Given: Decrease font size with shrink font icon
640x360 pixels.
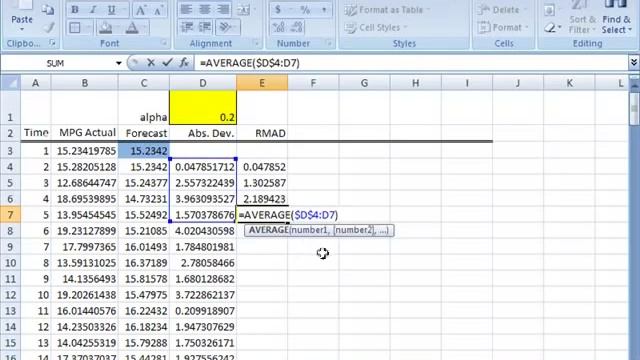Looking at the screenshot, I should coord(158,10).
